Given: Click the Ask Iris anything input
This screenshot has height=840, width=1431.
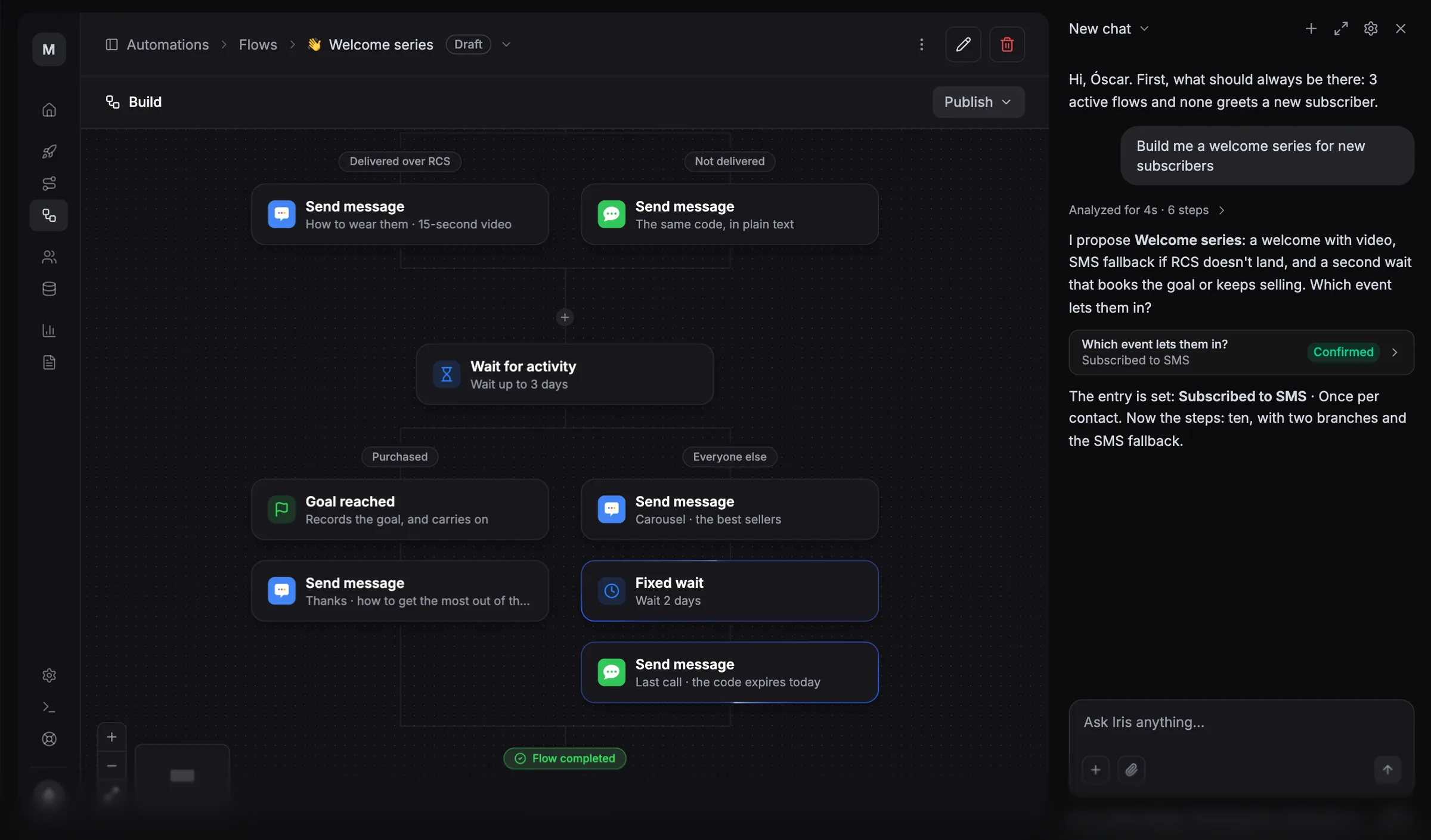Looking at the screenshot, I should click(x=1241, y=723).
